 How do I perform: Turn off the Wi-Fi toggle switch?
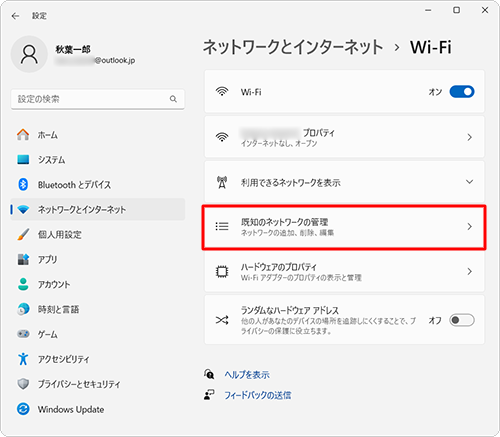click(462, 92)
